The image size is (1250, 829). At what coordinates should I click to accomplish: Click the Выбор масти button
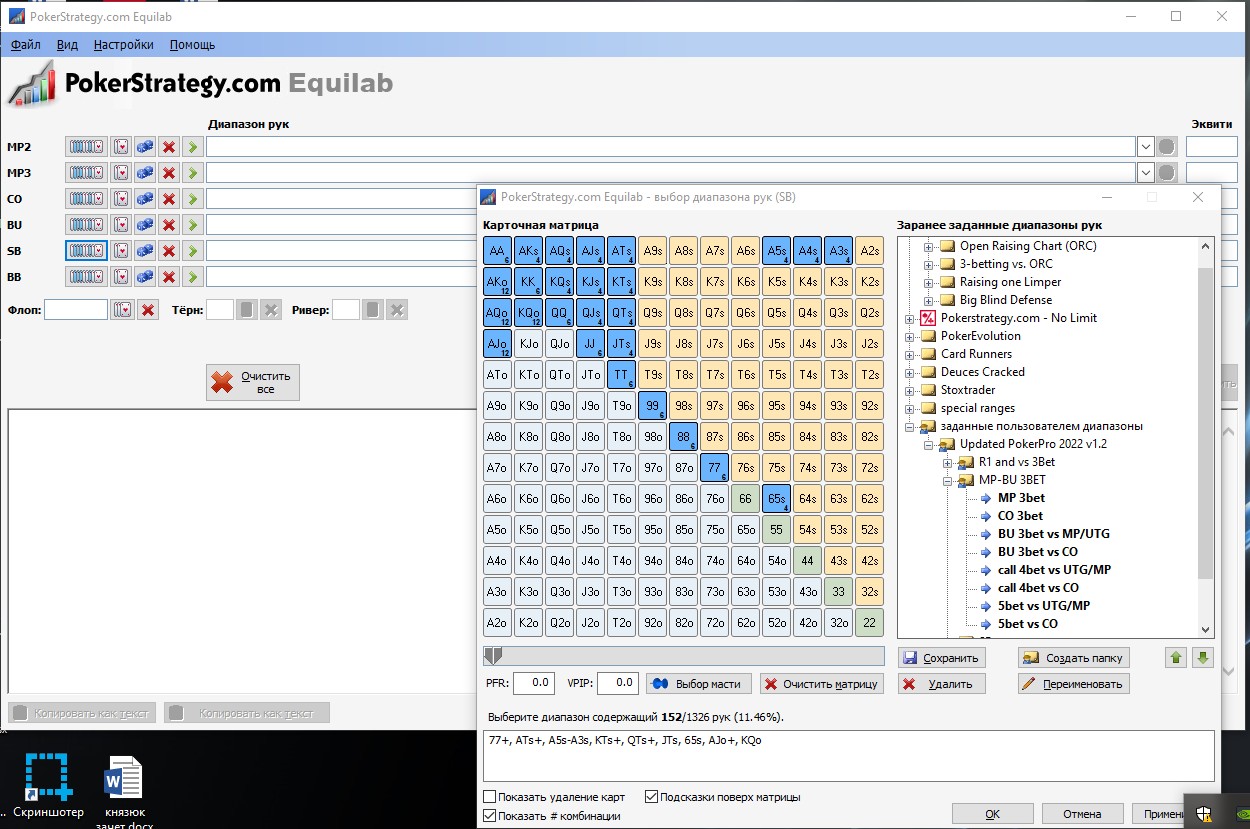pyautogui.click(x=698, y=683)
